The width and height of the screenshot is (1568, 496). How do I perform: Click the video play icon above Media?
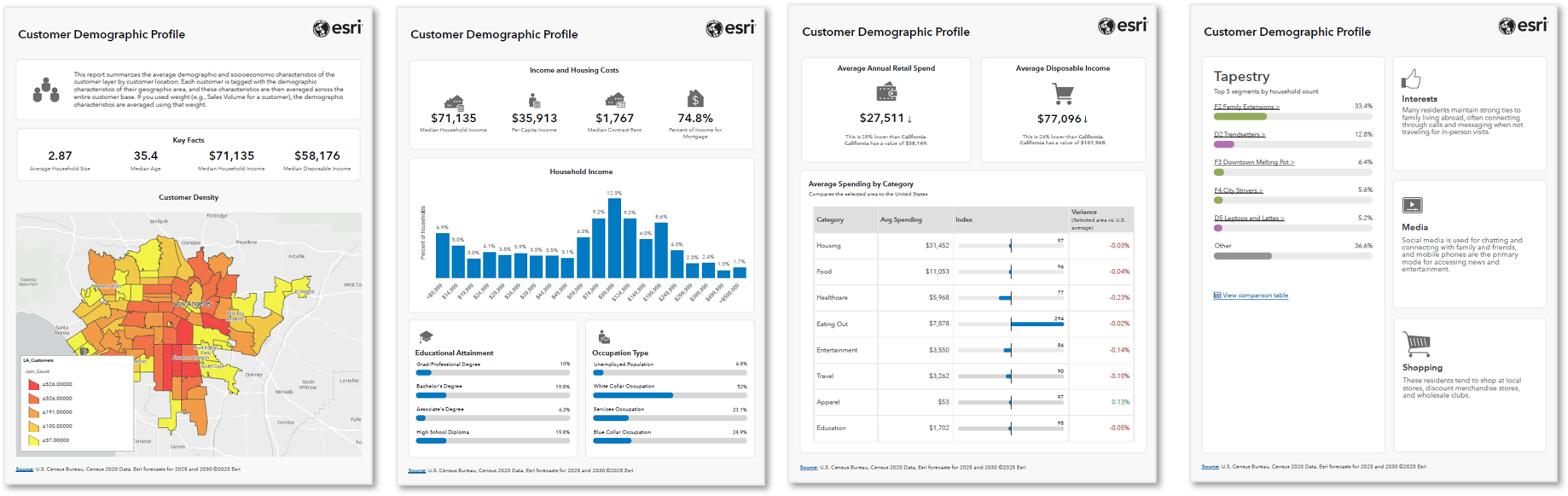(x=1412, y=206)
